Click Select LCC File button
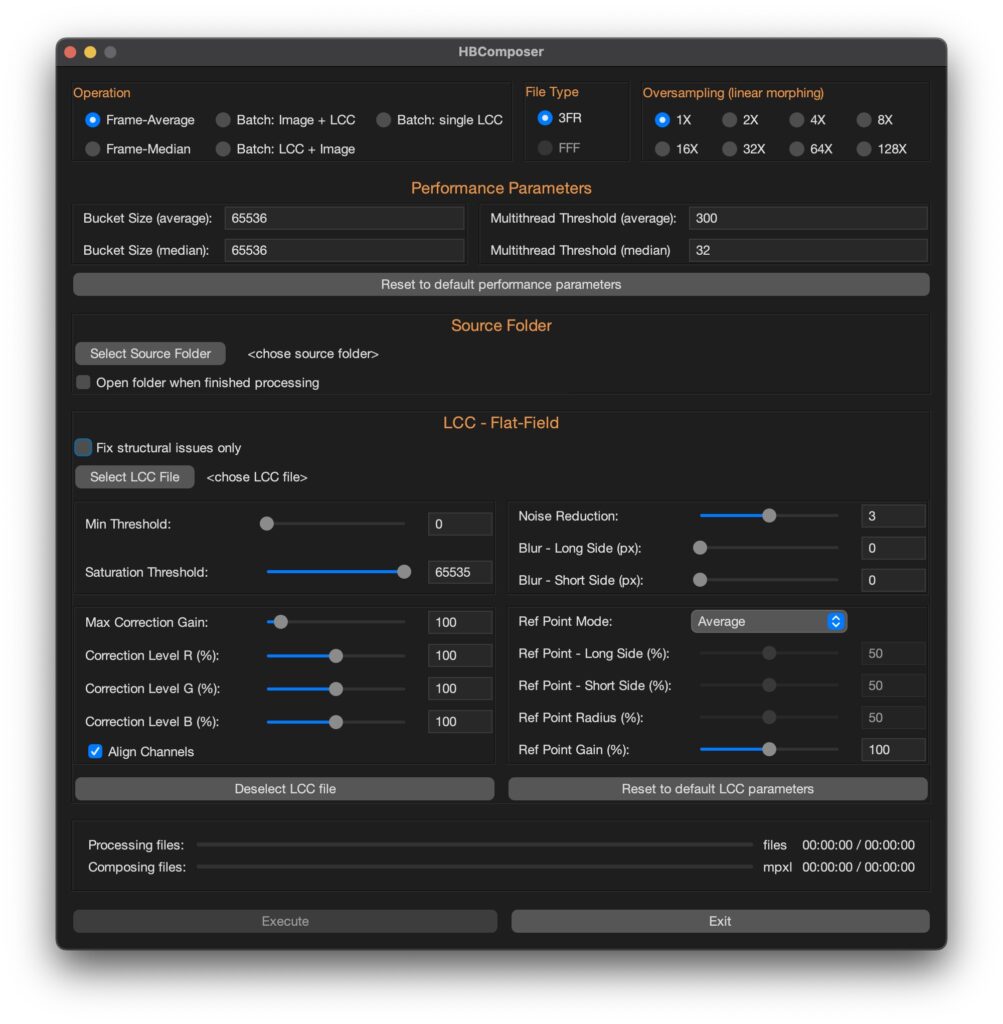This screenshot has width=1003, height=1024. point(135,477)
